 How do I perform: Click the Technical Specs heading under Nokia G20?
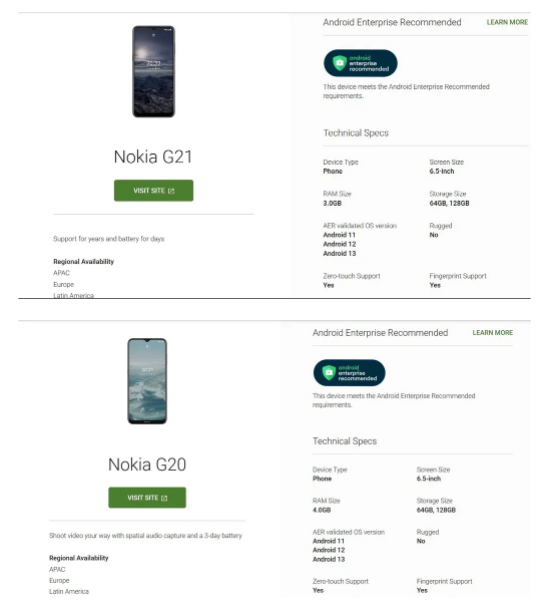click(x=344, y=441)
